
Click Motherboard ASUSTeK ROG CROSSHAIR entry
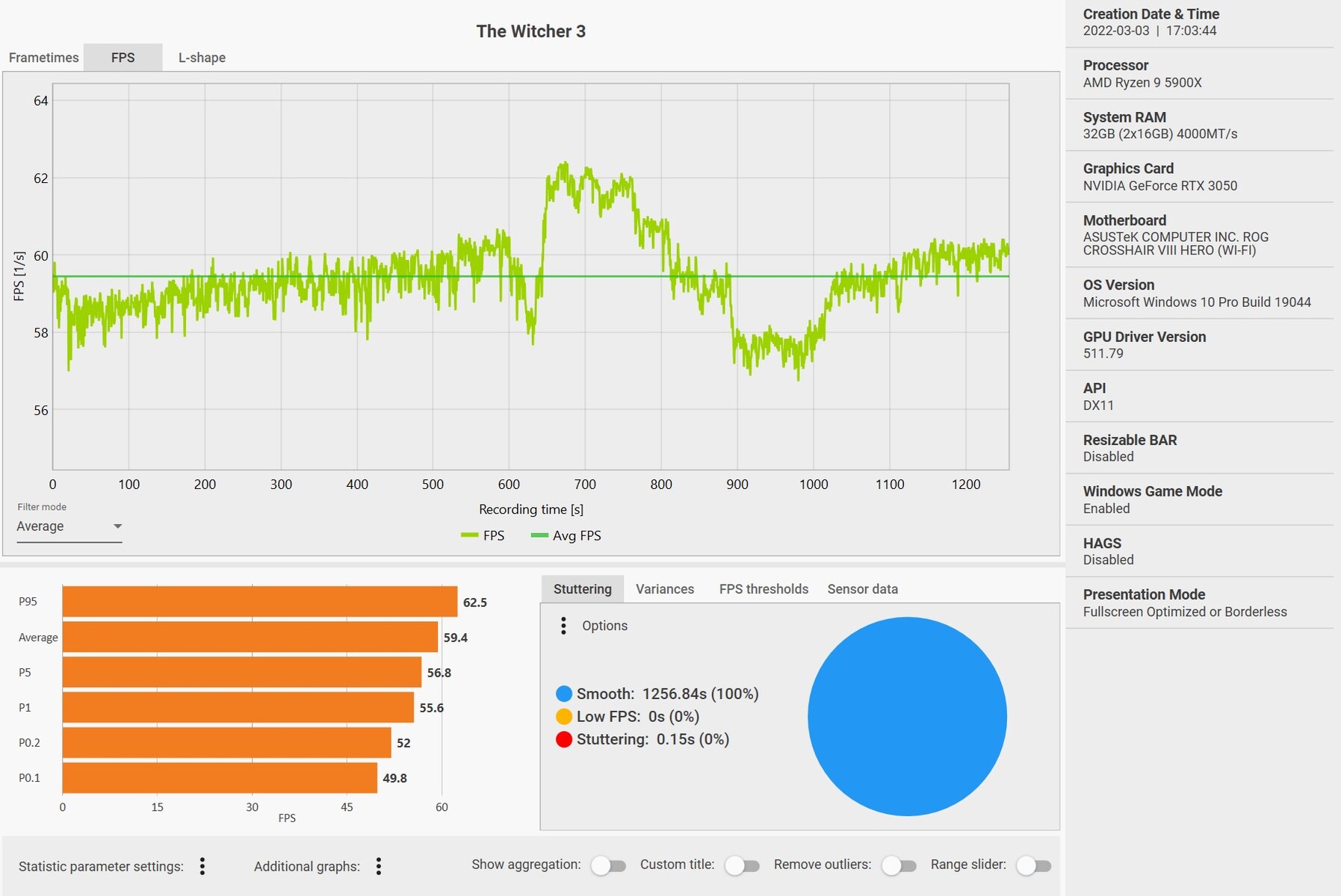click(1200, 235)
